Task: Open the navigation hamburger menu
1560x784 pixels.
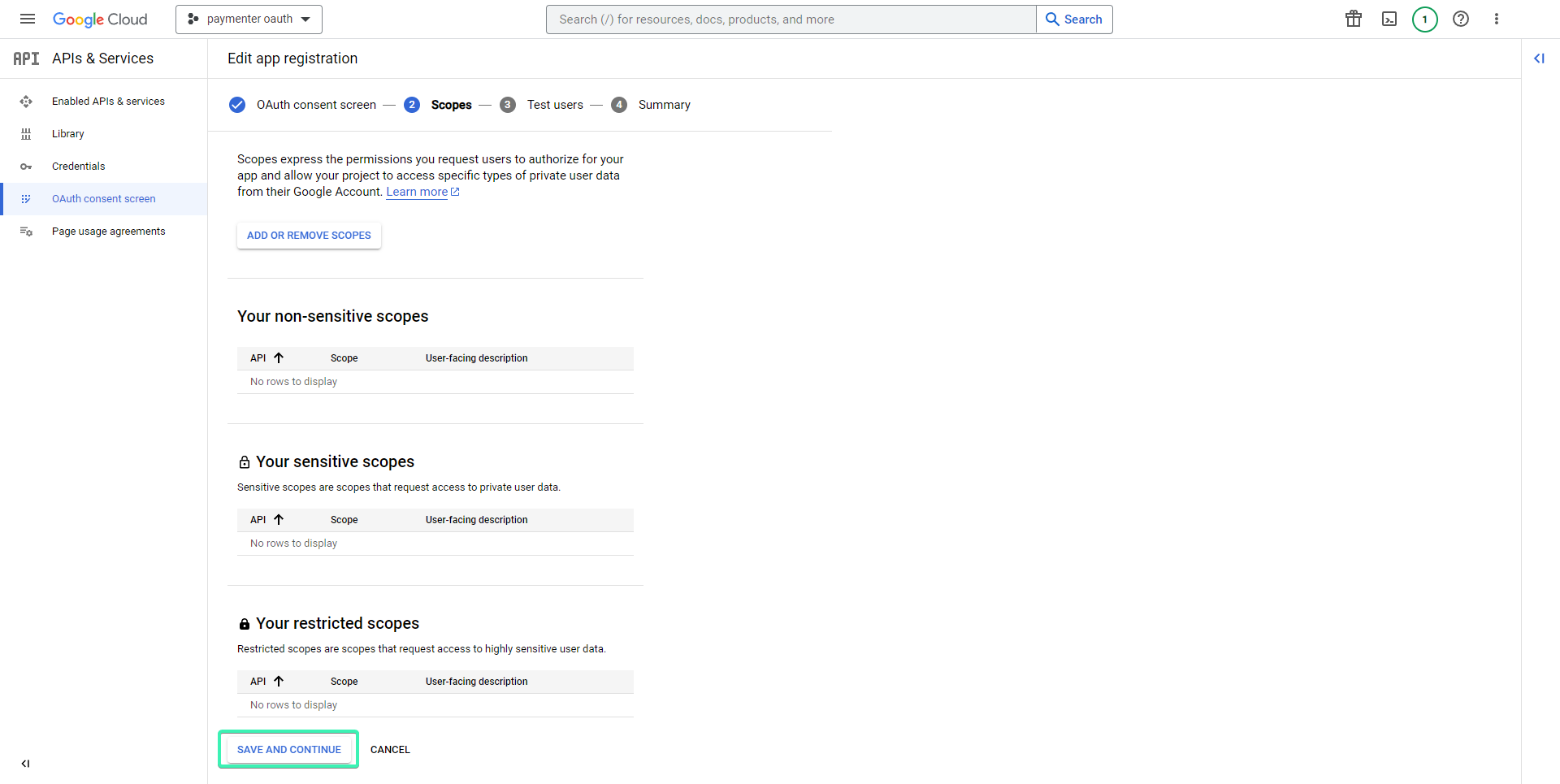Action: (27, 19)
